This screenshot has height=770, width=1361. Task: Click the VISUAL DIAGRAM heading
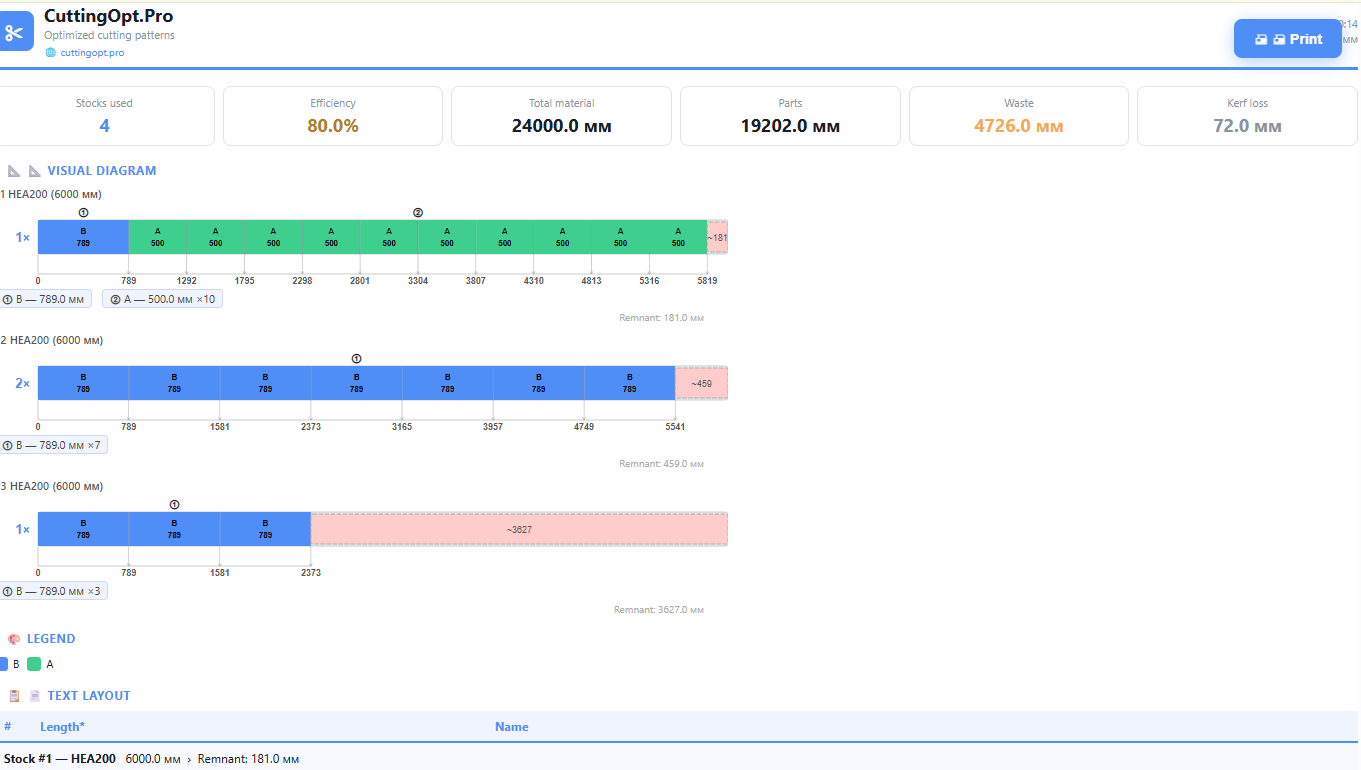(x=102, y=171)
